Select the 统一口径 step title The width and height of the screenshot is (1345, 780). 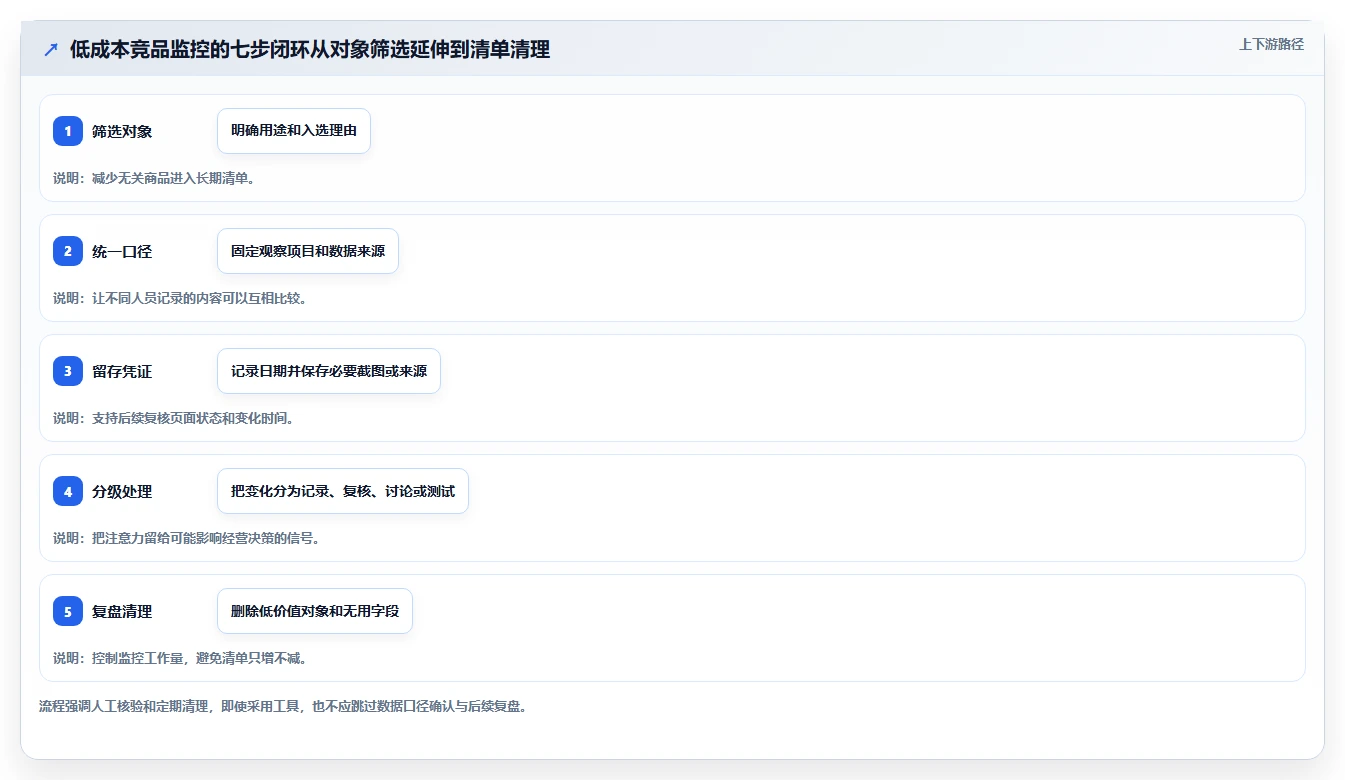pyautogui.click(x=122, y=251)
